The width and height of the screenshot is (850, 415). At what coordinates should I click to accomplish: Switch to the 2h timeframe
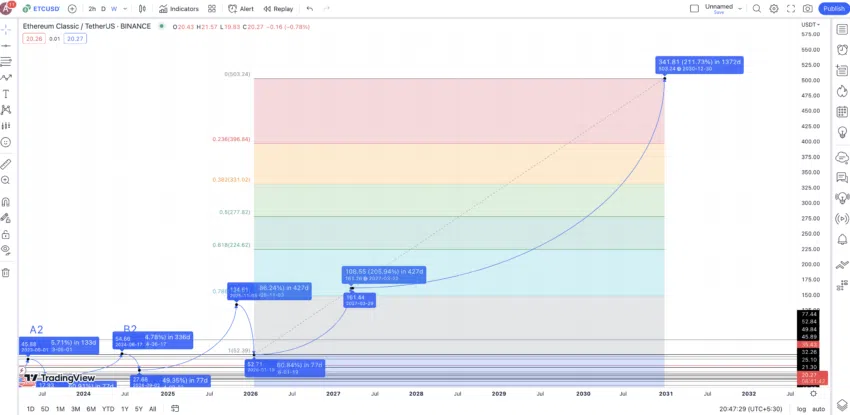(92, 9)
